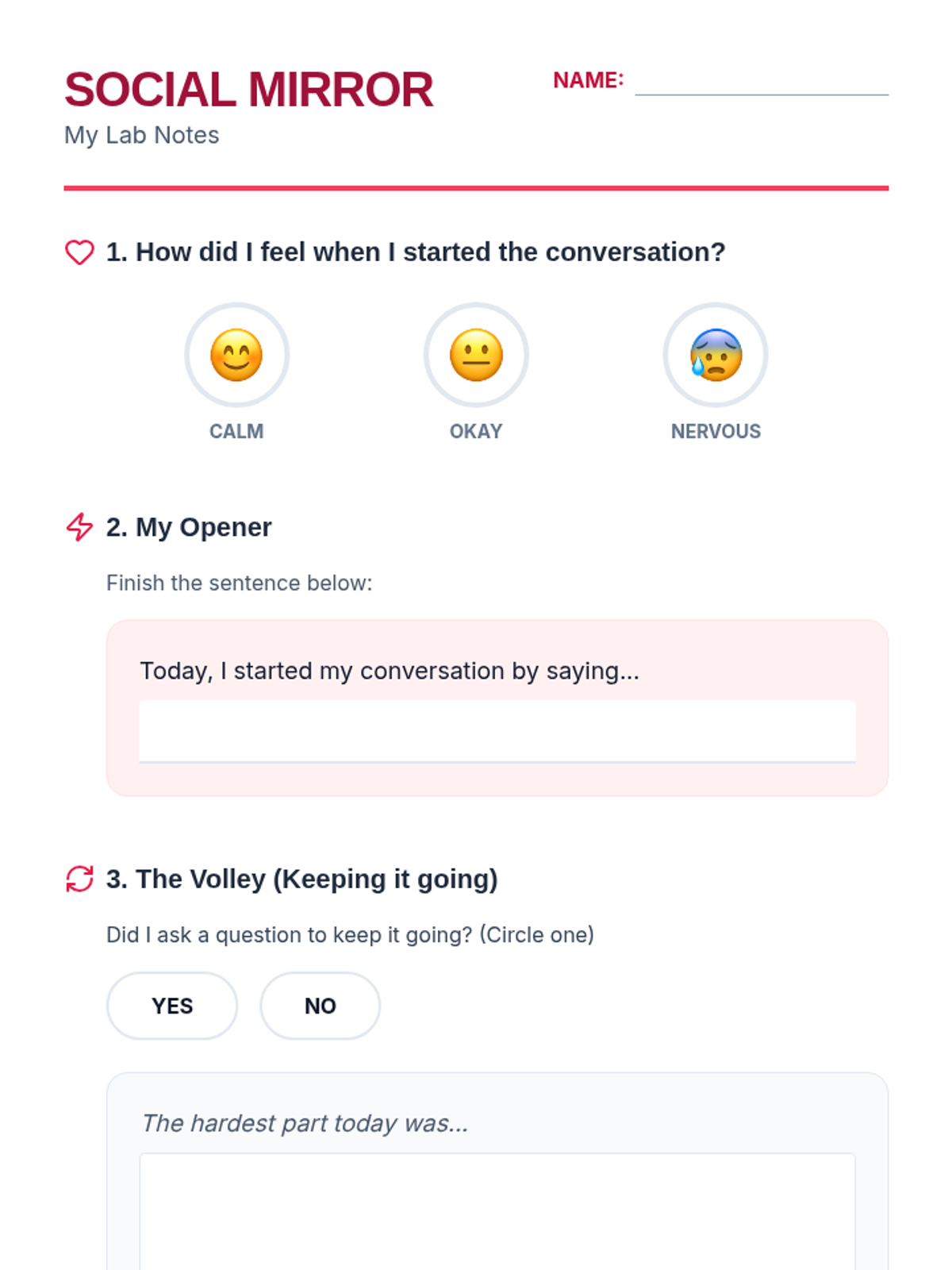952x1270 pixels.
Task: Click the CALM label text
Action: pyautogui.click(x=236, y=431)
